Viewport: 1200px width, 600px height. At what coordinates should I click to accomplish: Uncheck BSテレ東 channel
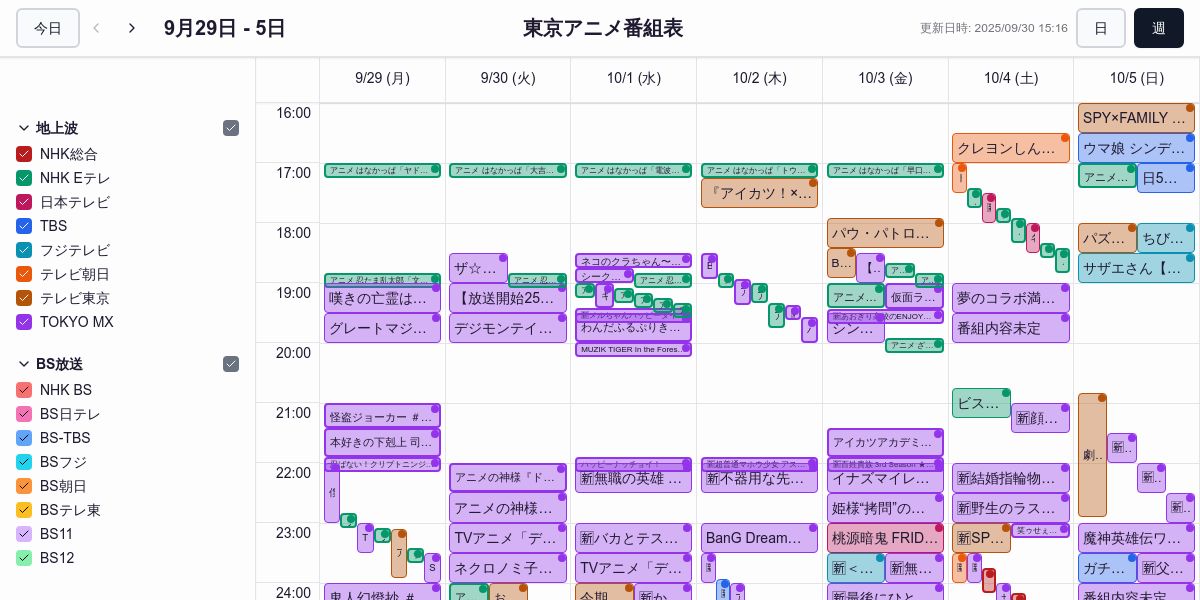(x=24, y=510)
